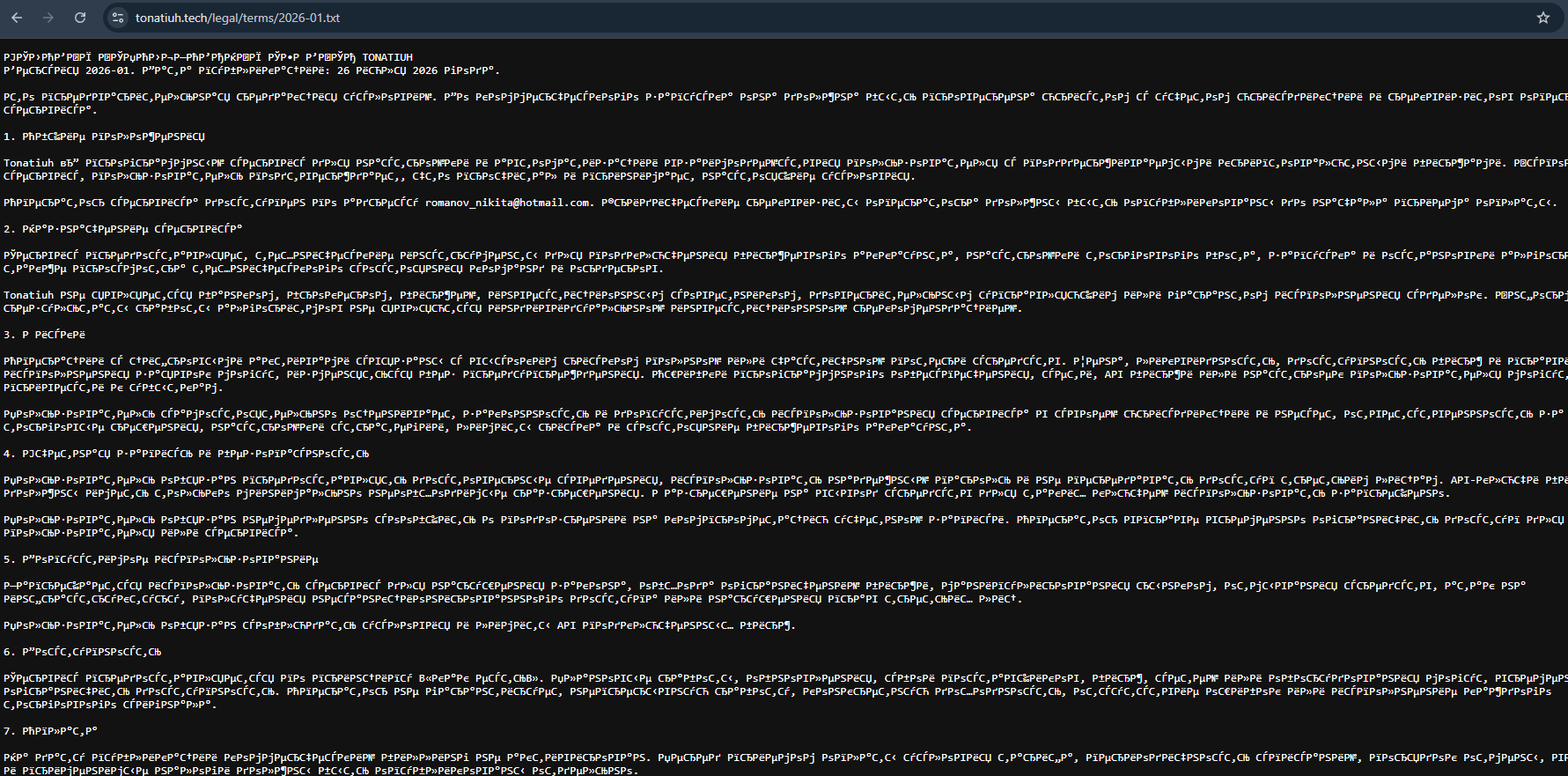
Task: Click the section heading numbered 3.
Action: (x=44, y=335)
